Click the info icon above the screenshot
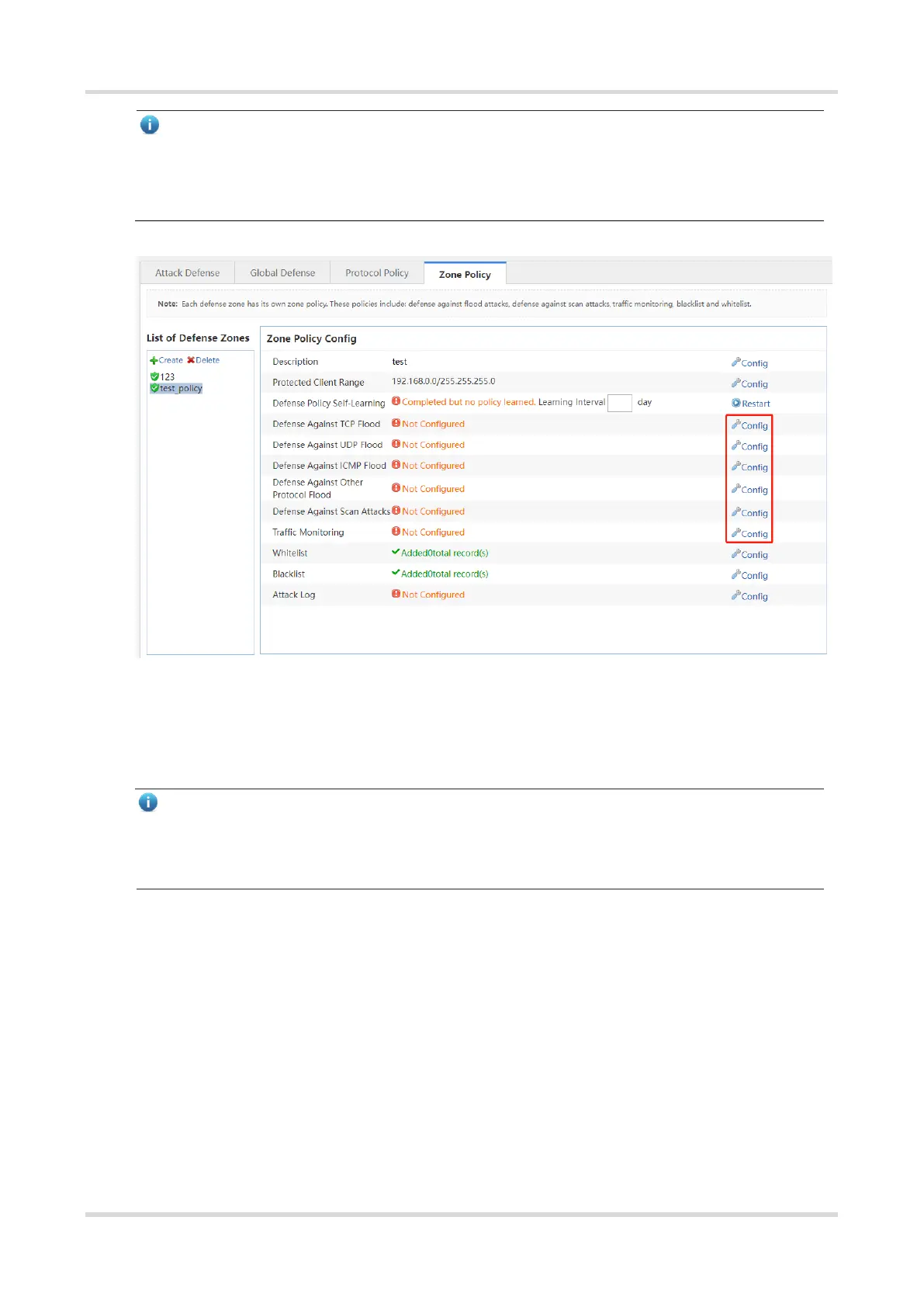 click(150, 125)
